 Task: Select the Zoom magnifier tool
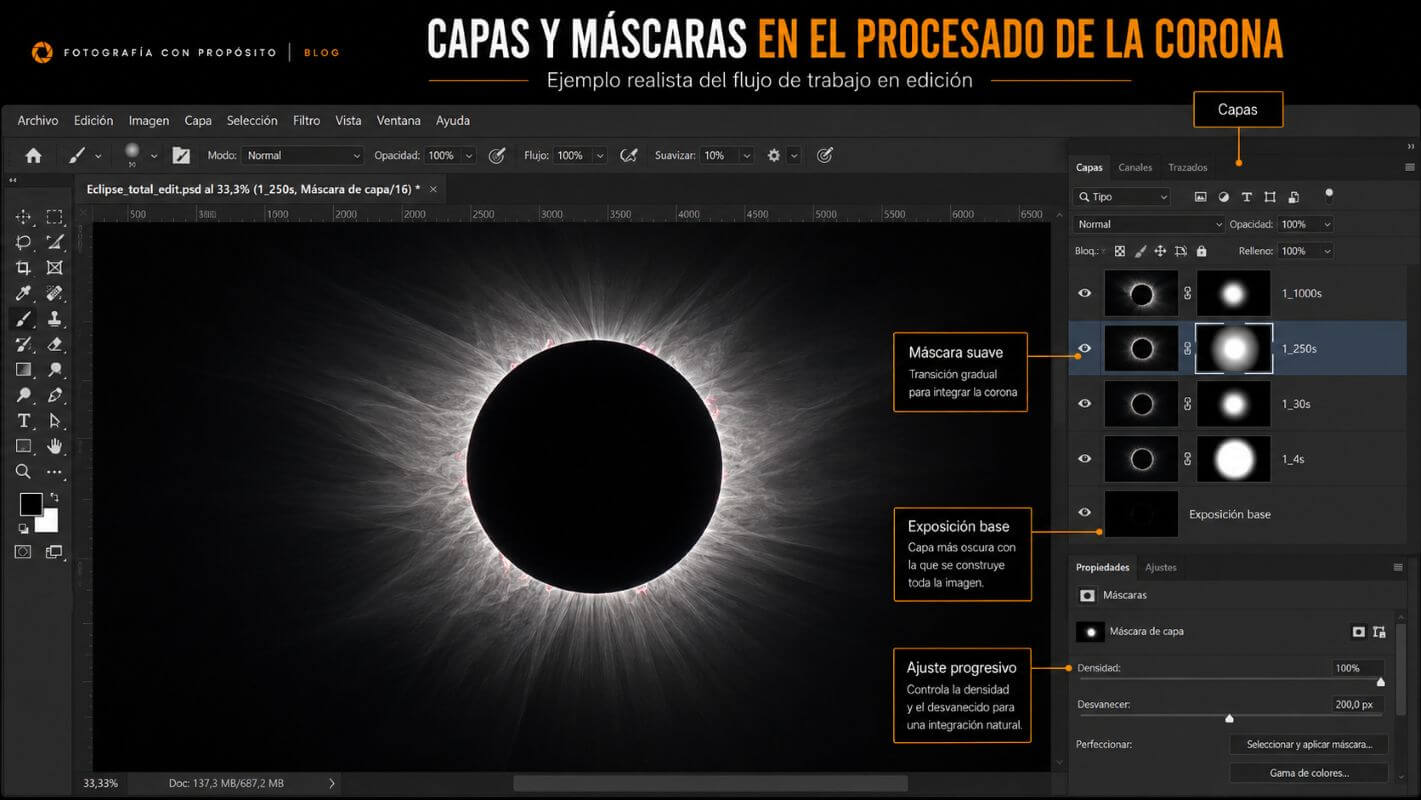click(x=23, y=472)
